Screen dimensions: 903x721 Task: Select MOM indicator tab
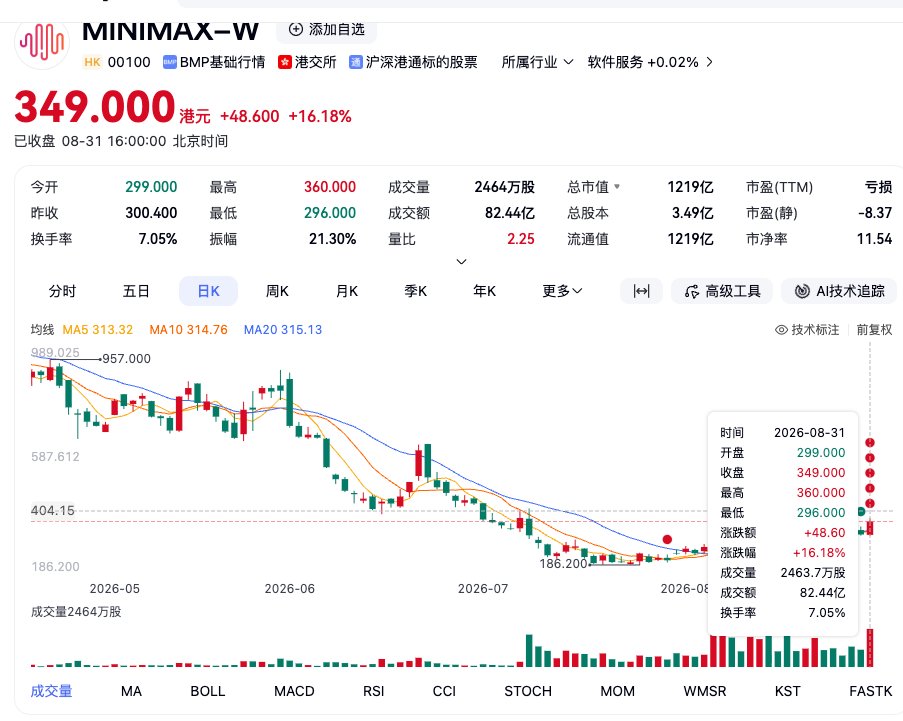(617, 691)
